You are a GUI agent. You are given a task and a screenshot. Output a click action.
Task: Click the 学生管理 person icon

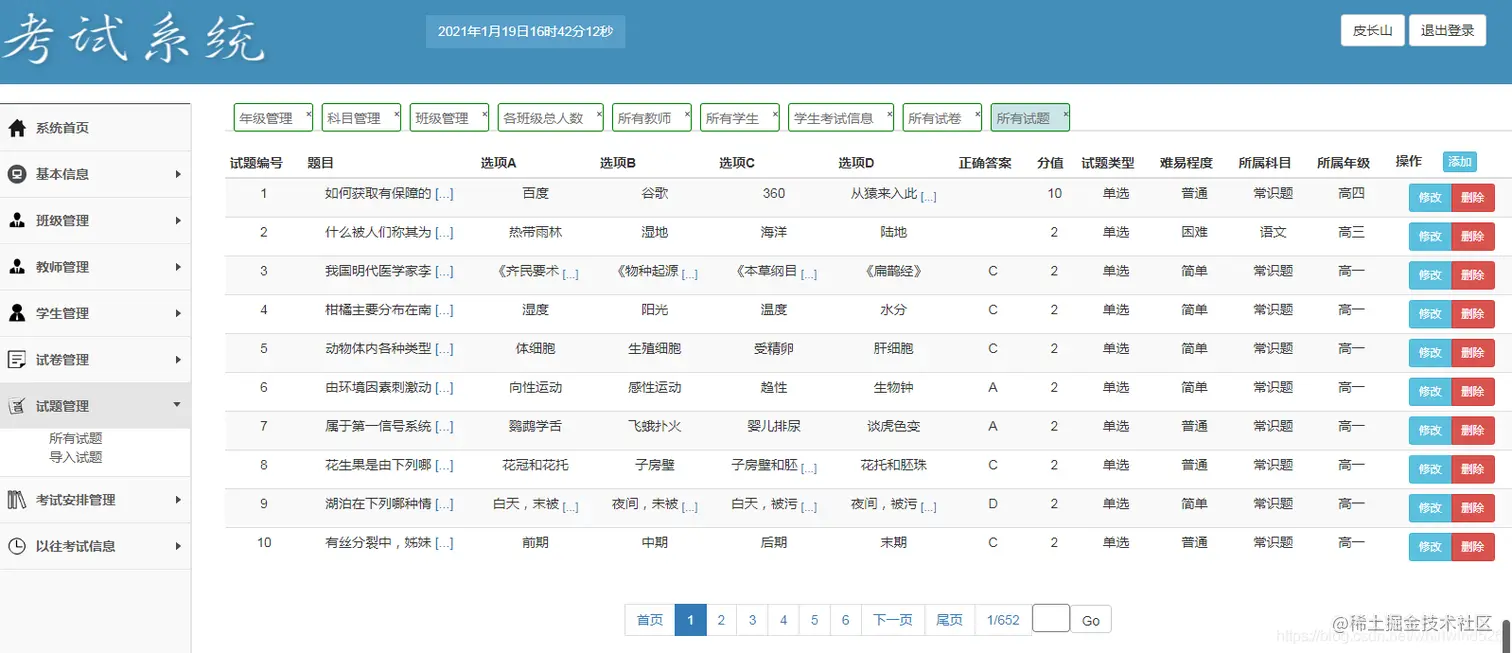[17, 313]
